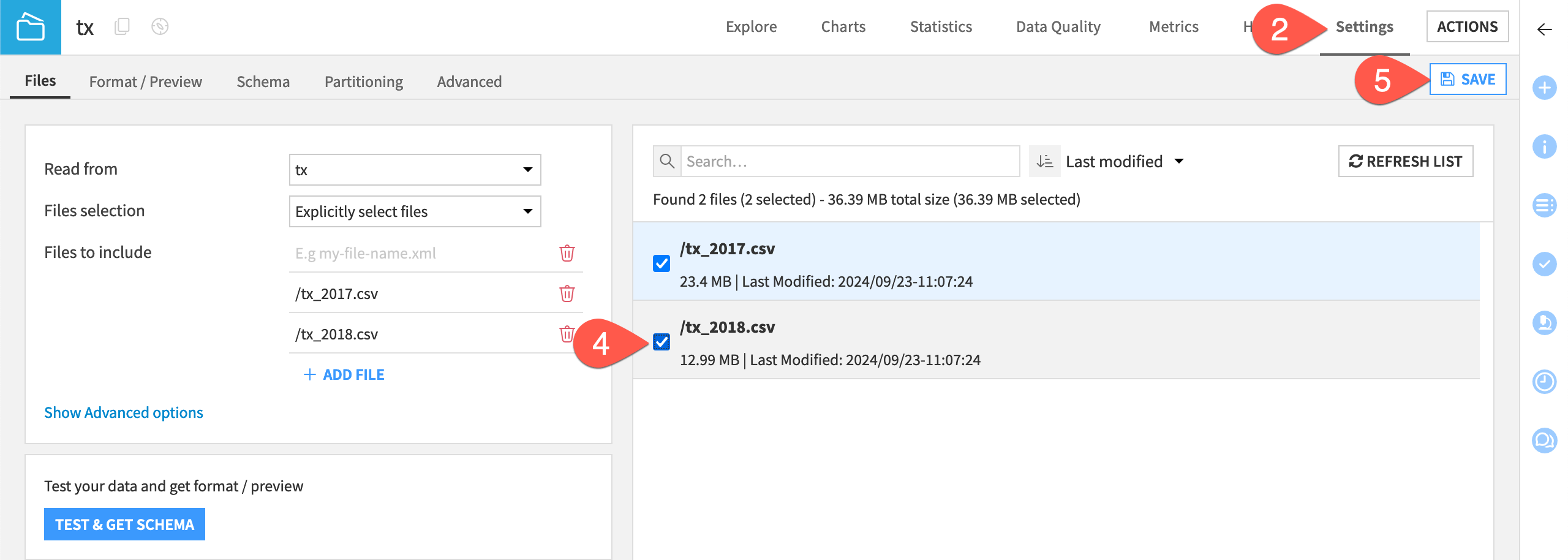Open the Partitioning tab

pos(364,81)
